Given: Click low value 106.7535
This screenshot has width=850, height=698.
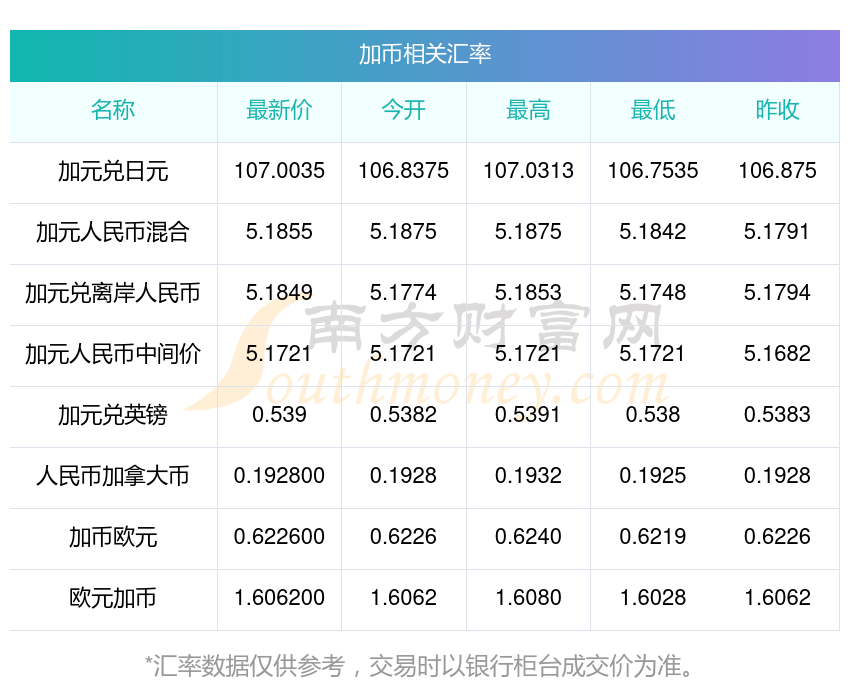Looking at the screenshot, I should coord(653,171).
